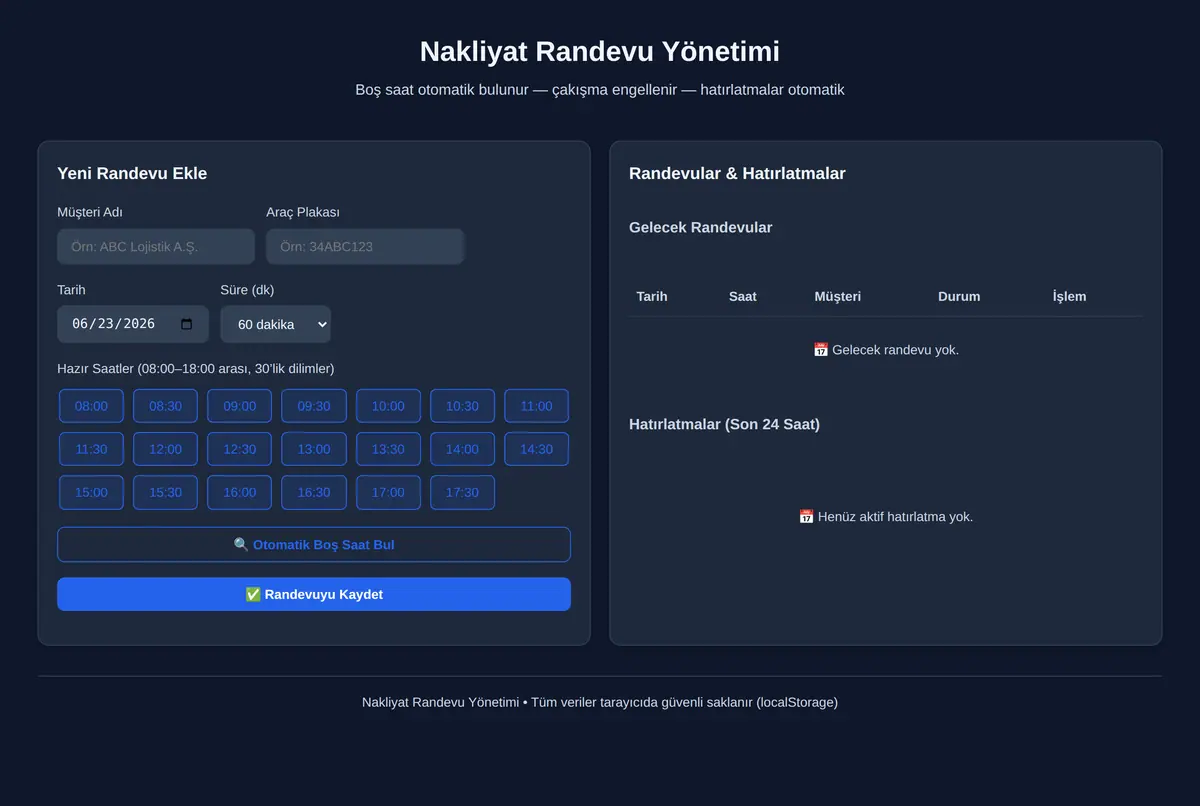Screen dimensions: 1200x806
Task: Click Otomatik Boş Saat Bul button
Action: click(x=314, y=545)
